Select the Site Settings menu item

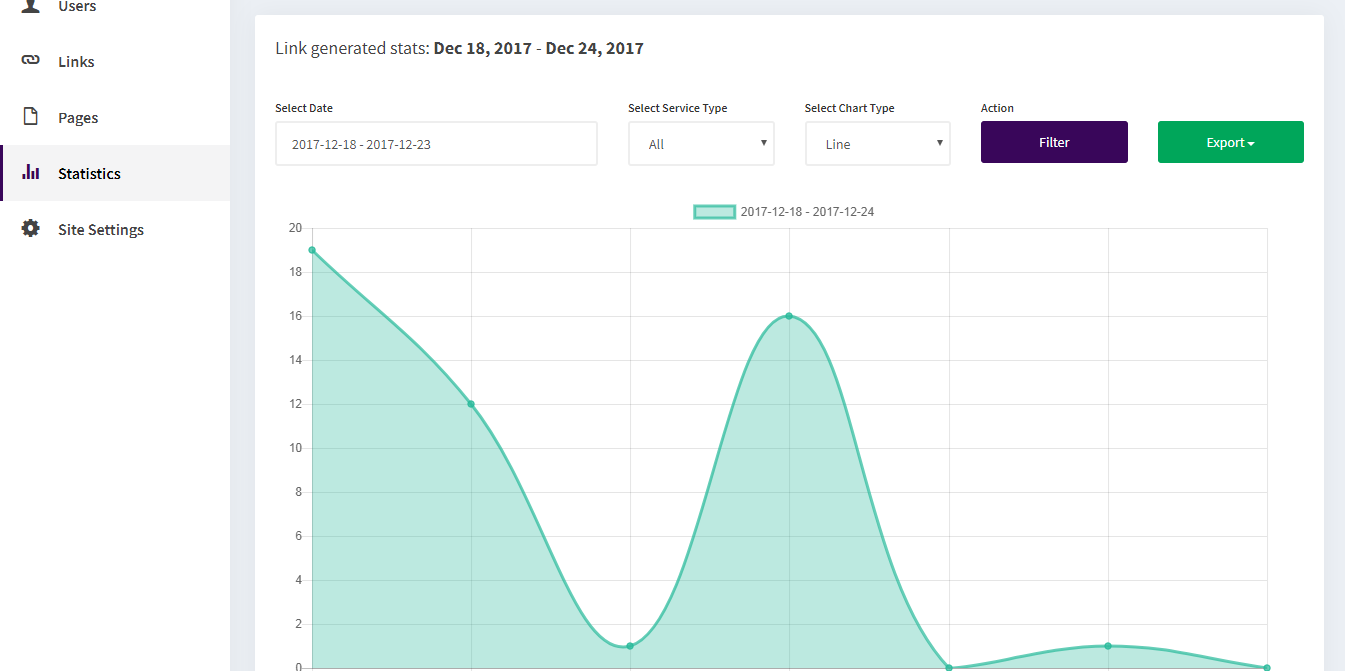(115, 229)
